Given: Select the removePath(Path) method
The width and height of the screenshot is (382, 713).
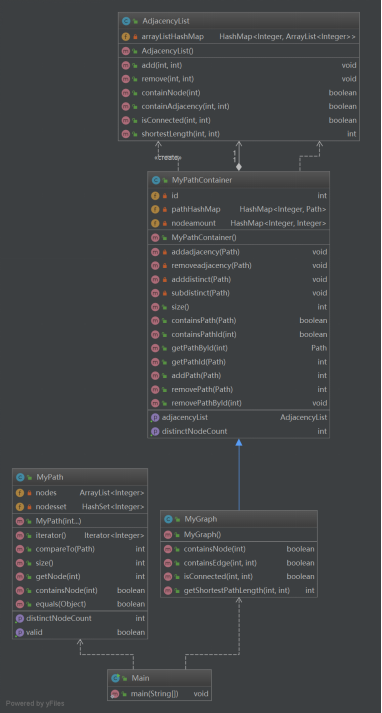Looking at the screenshot, I should pyautogui.click(x=238, y=389).
